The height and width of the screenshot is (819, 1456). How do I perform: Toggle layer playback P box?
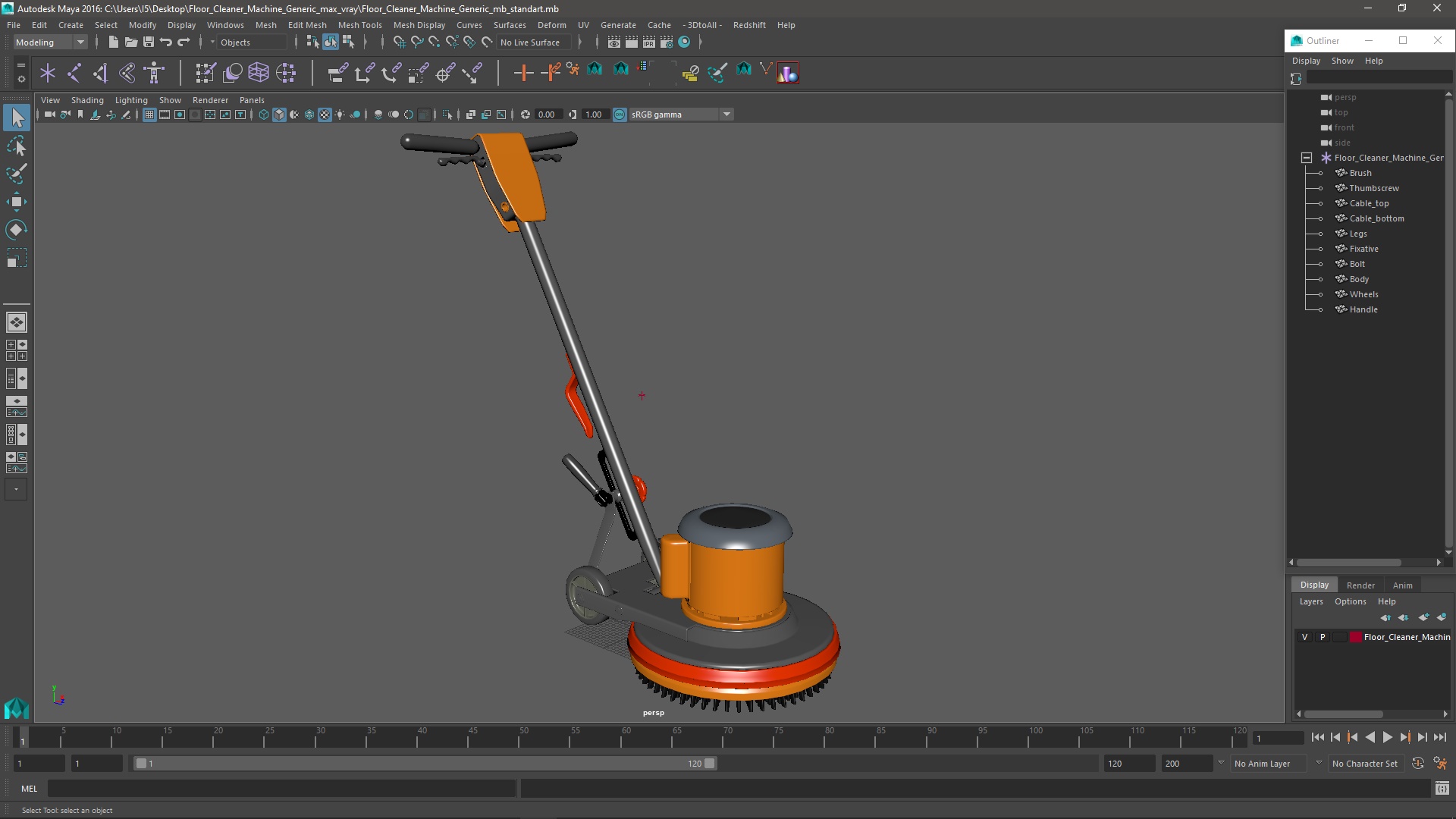click(1323, 637)
